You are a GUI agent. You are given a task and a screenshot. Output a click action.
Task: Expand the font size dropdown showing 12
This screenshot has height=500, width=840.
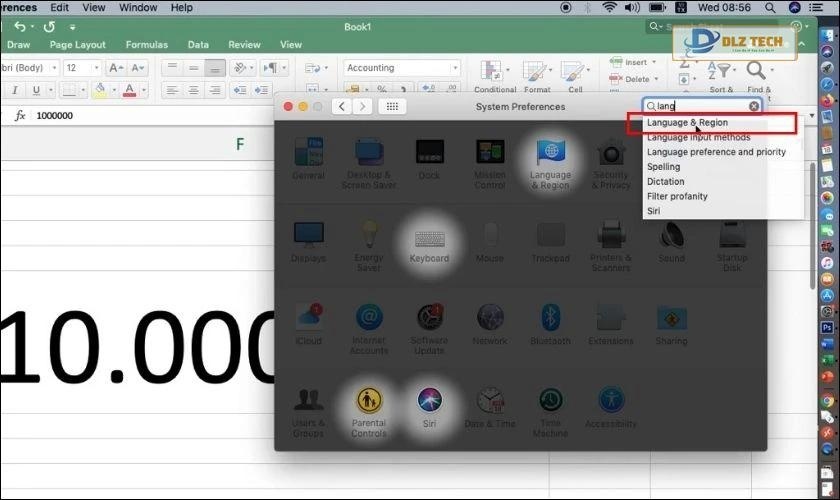click(x=95, y=68)
